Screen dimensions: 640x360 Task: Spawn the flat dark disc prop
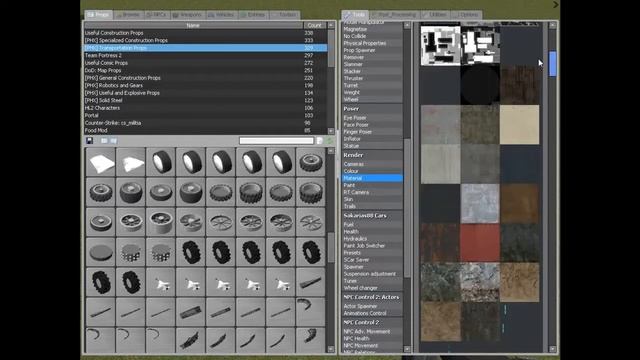[101, 252]
